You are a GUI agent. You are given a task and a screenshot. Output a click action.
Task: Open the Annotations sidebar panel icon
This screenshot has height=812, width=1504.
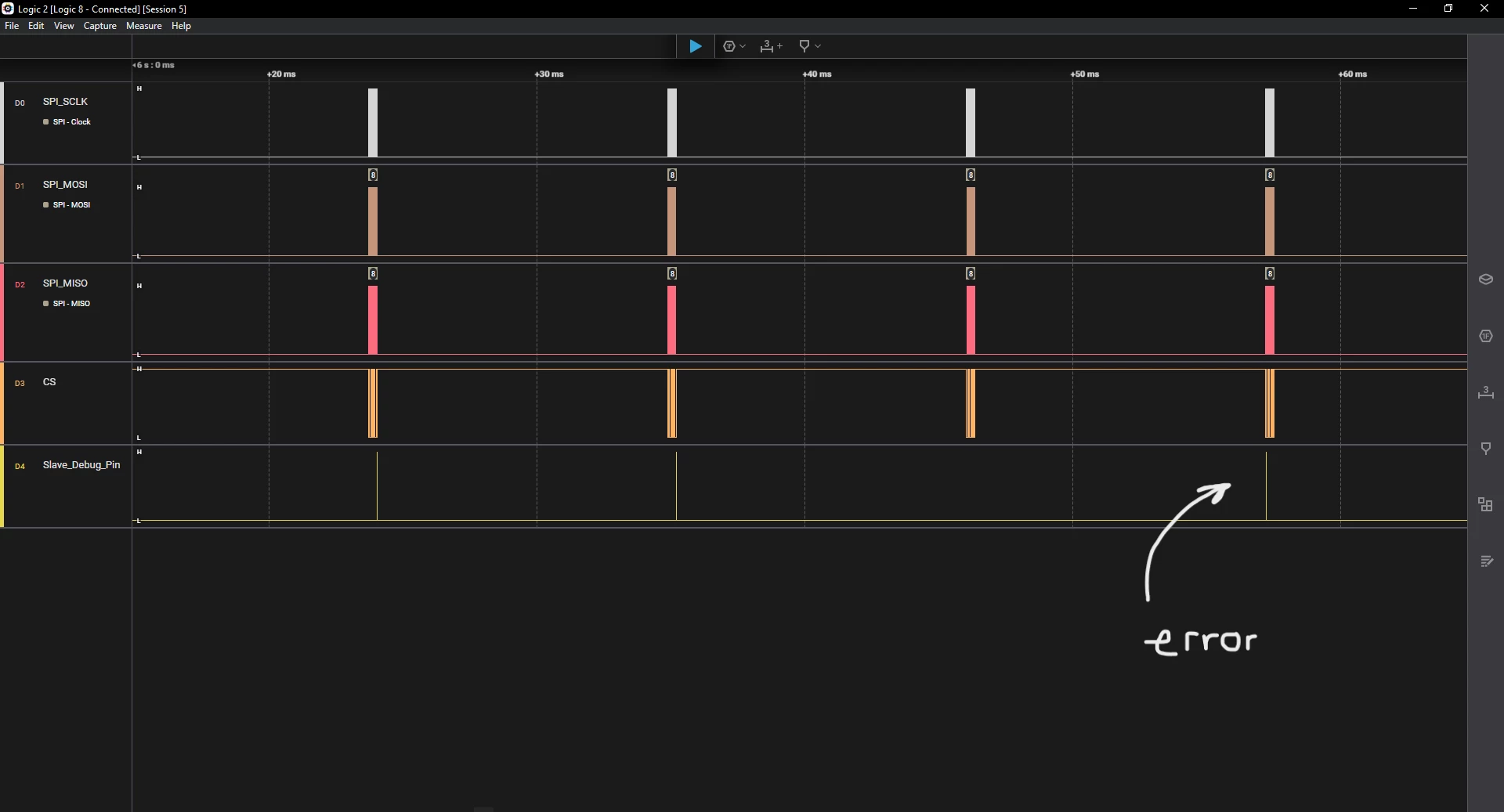tap(1485, 449)
